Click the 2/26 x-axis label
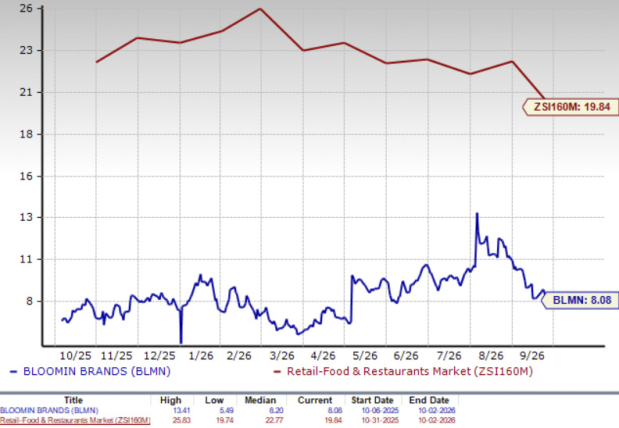This screenshot has height=428, width=619. 239,356
